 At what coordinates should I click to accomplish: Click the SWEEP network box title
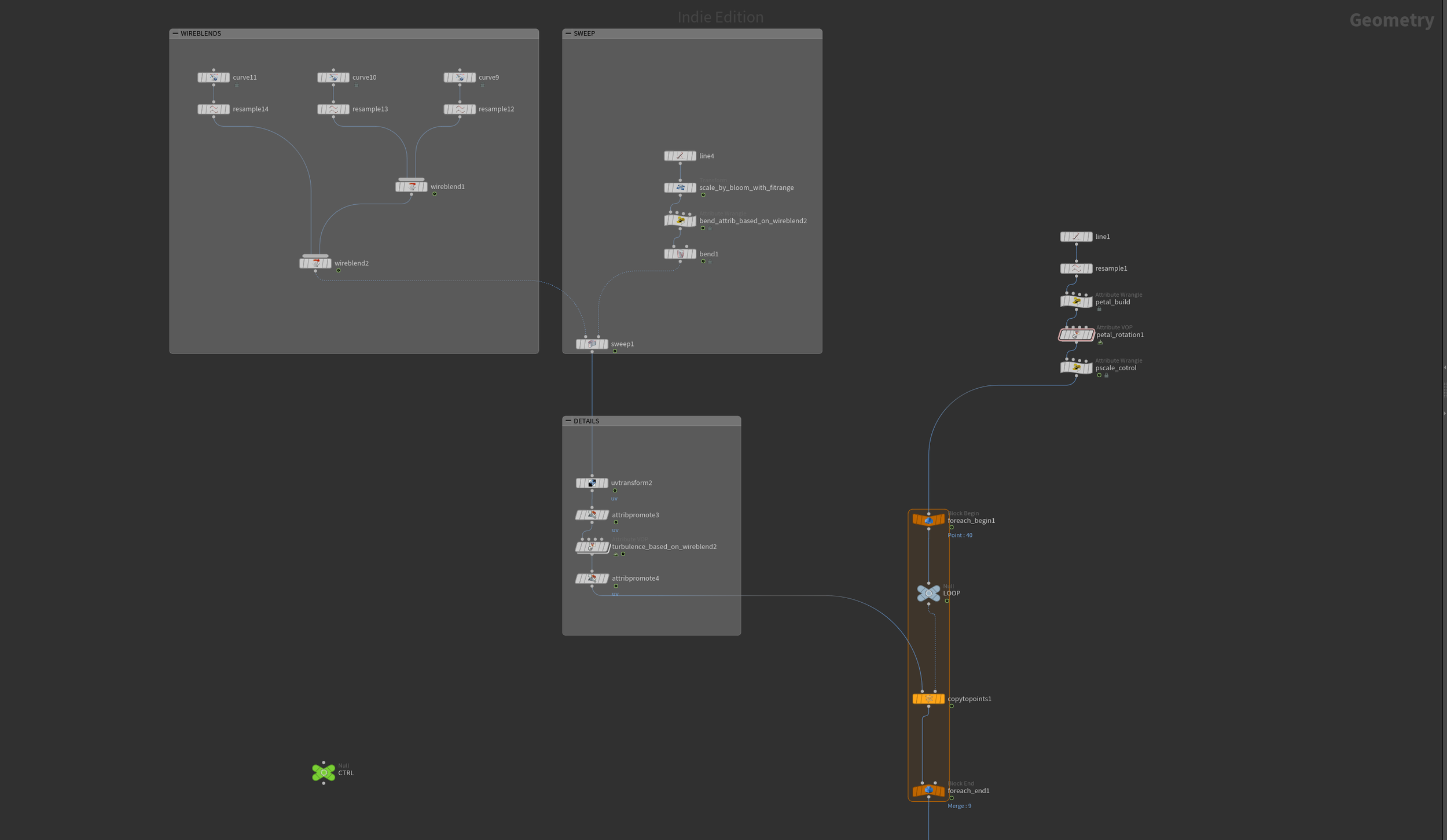pos(584,34)
